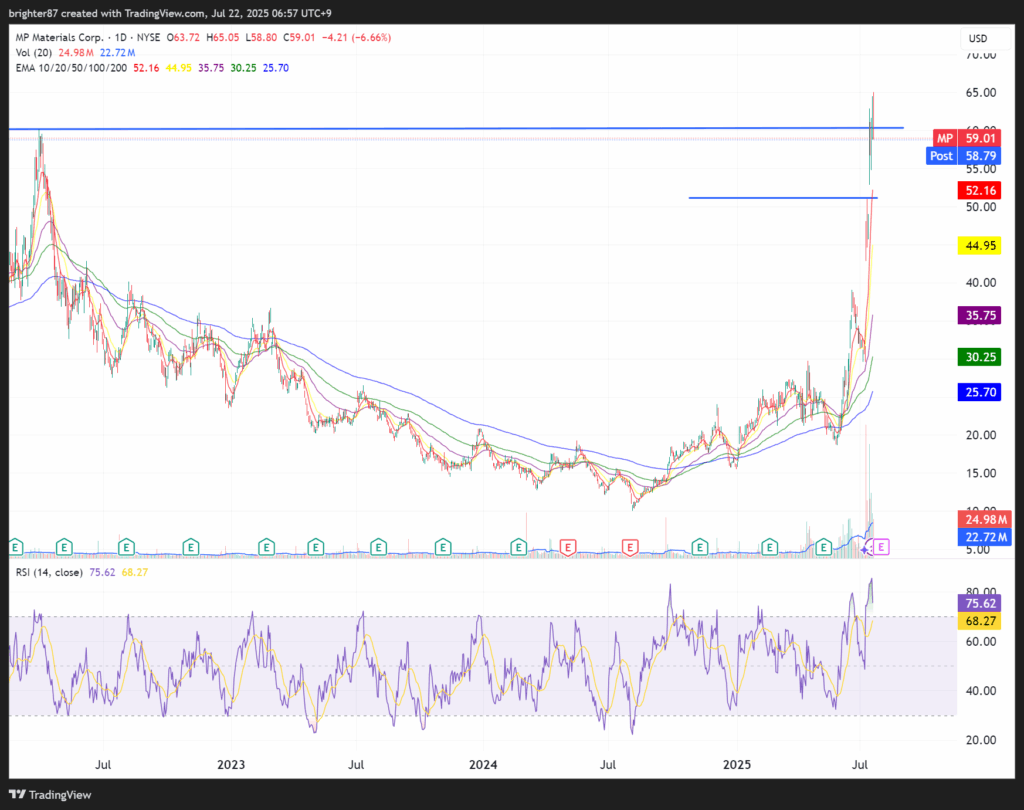Click the sparkle icon beside the purple E marker
This screenshot has width=1024, height=810.
pos(865,550)
